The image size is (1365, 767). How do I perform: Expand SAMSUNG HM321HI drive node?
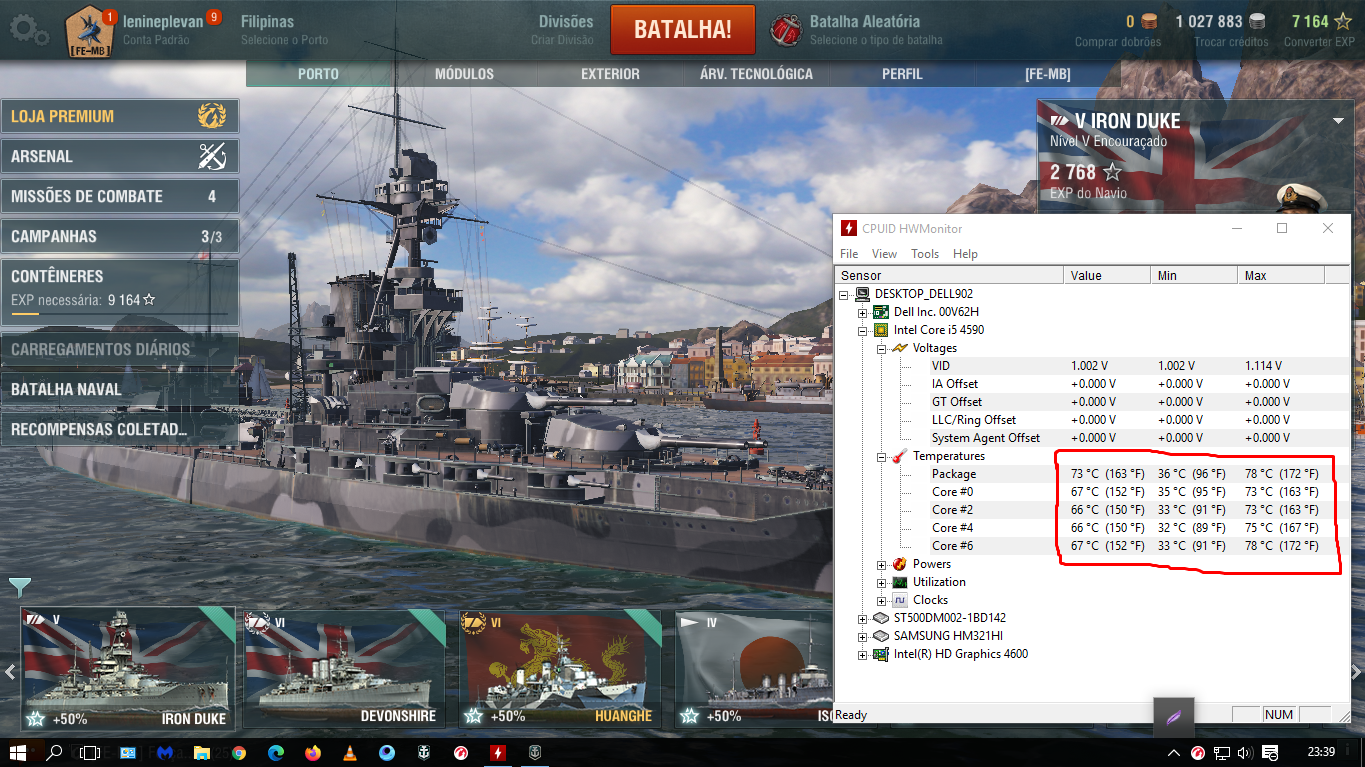863,636
